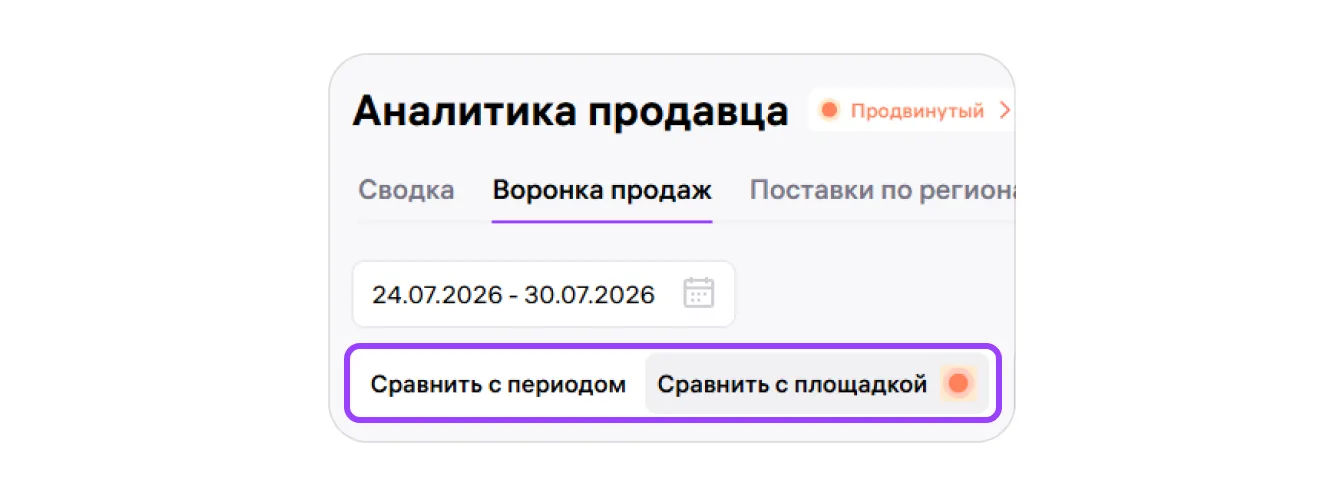Enable Сравнить с периодом option
Image resolution: width=1344 pixels, height=496 pixels.
(498, 384)
